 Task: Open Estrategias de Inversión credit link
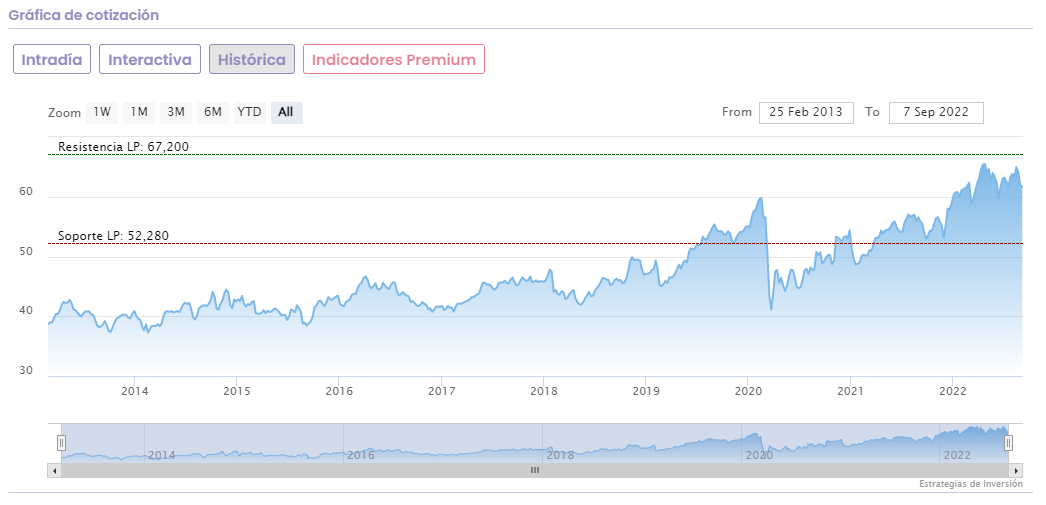[970, 484]
